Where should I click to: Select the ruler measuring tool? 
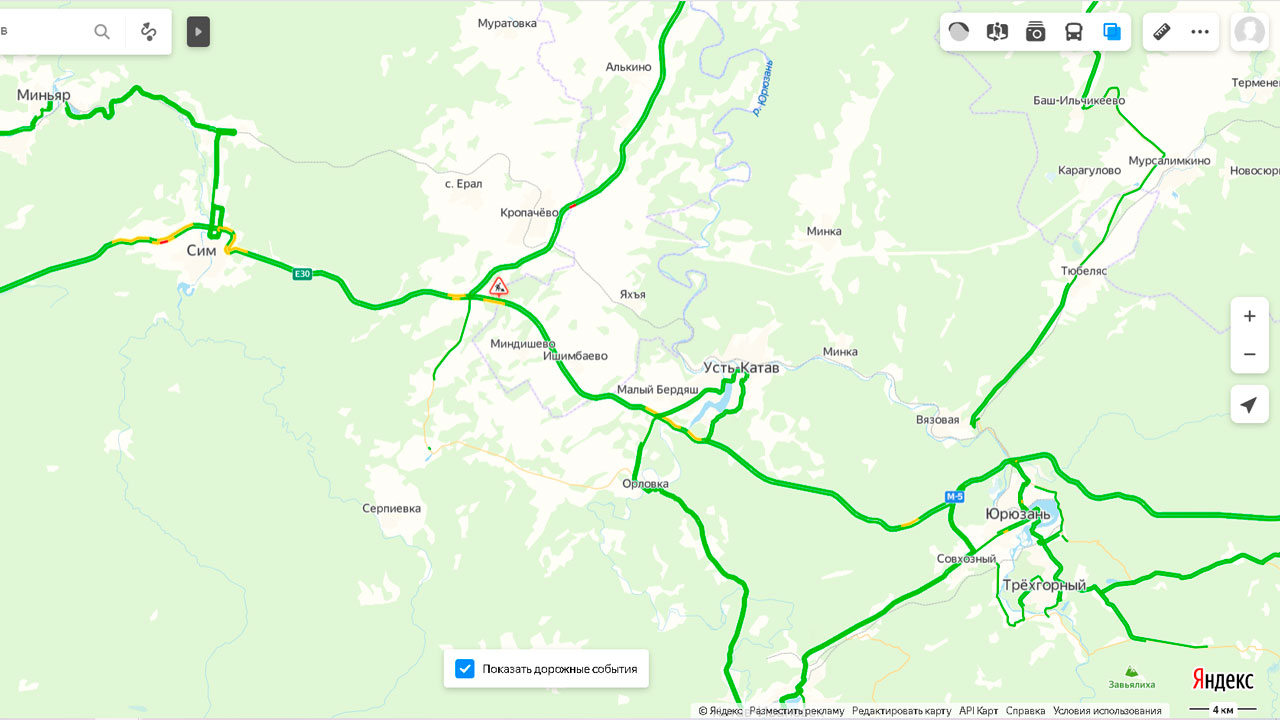[1161, 32]
